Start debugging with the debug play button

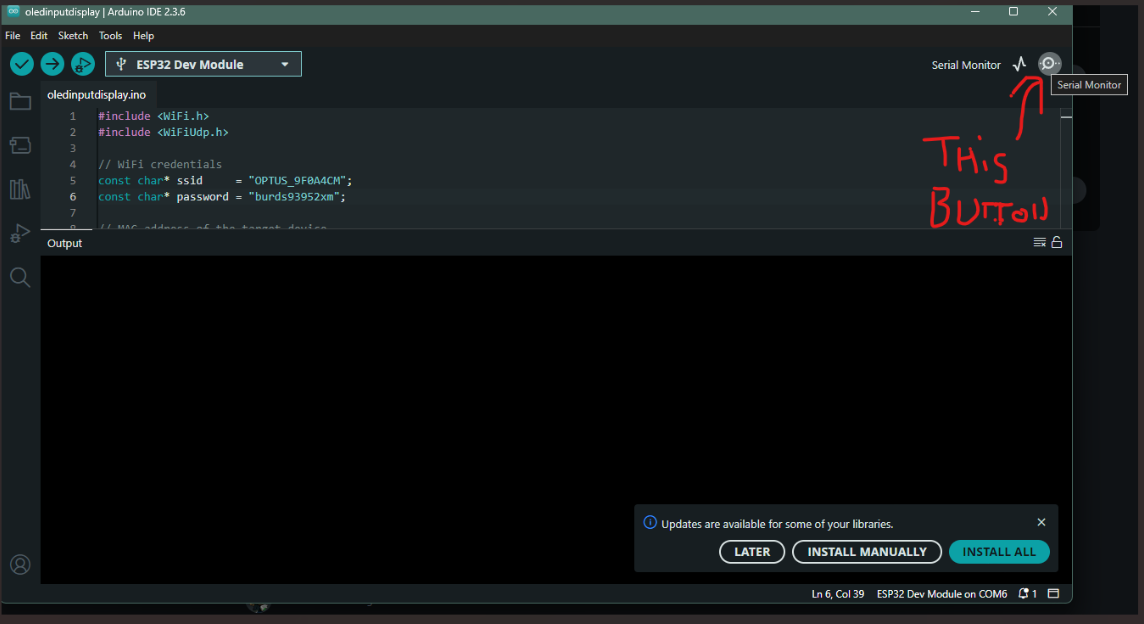click(x=82, y=64)
